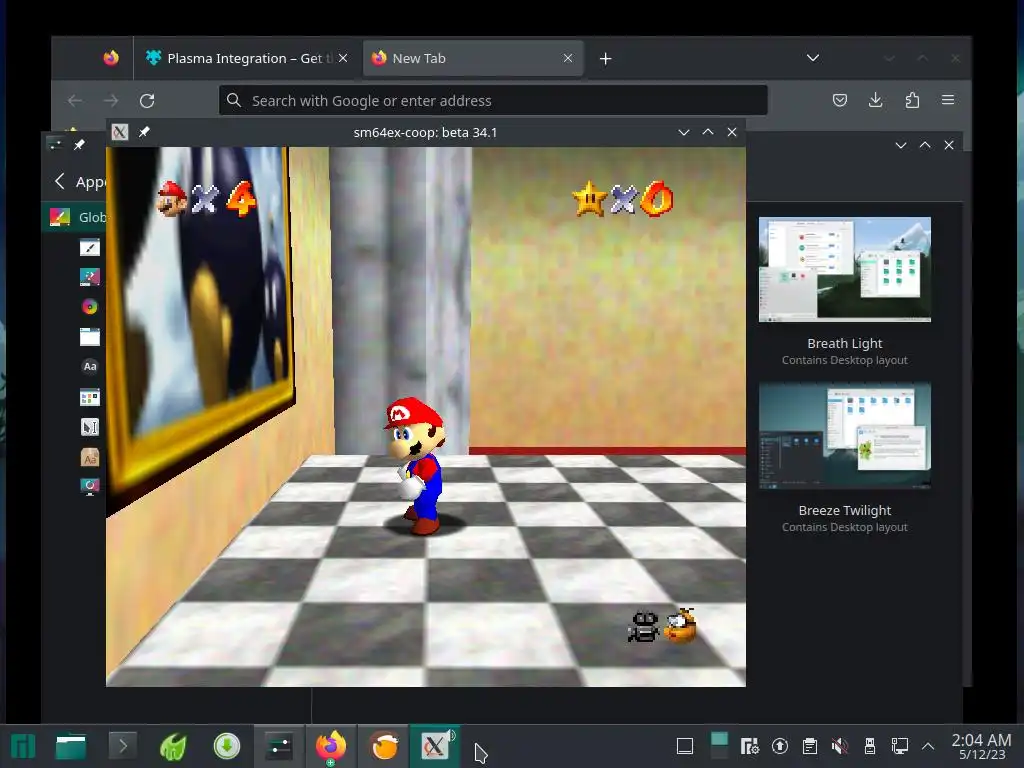Switch to System Settings taskbar entry
The width and height of the screenshot is (1024, 768).
pyautogui.click(x=279, y=746)
